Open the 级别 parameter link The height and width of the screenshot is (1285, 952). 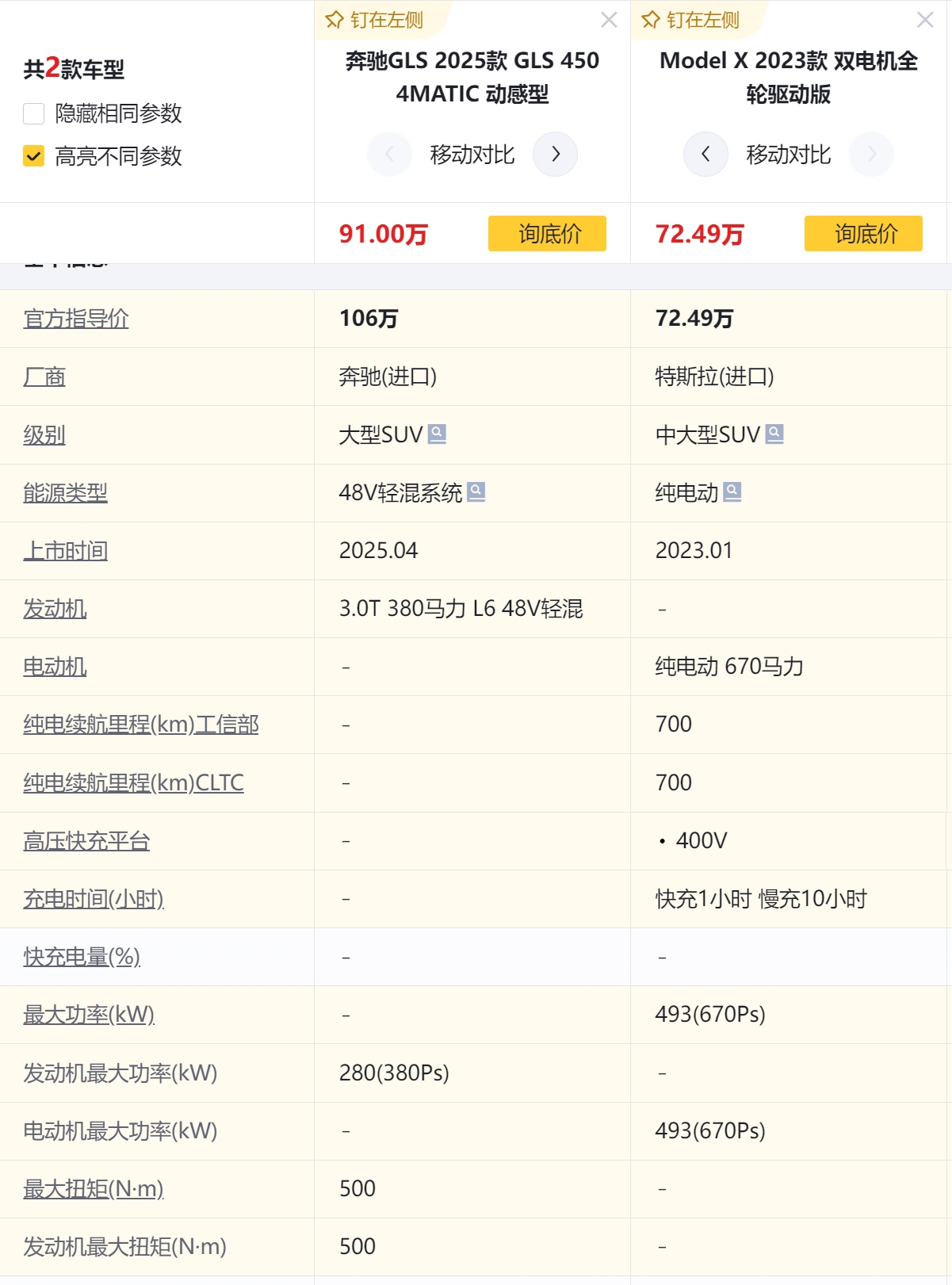click(44, 434)
